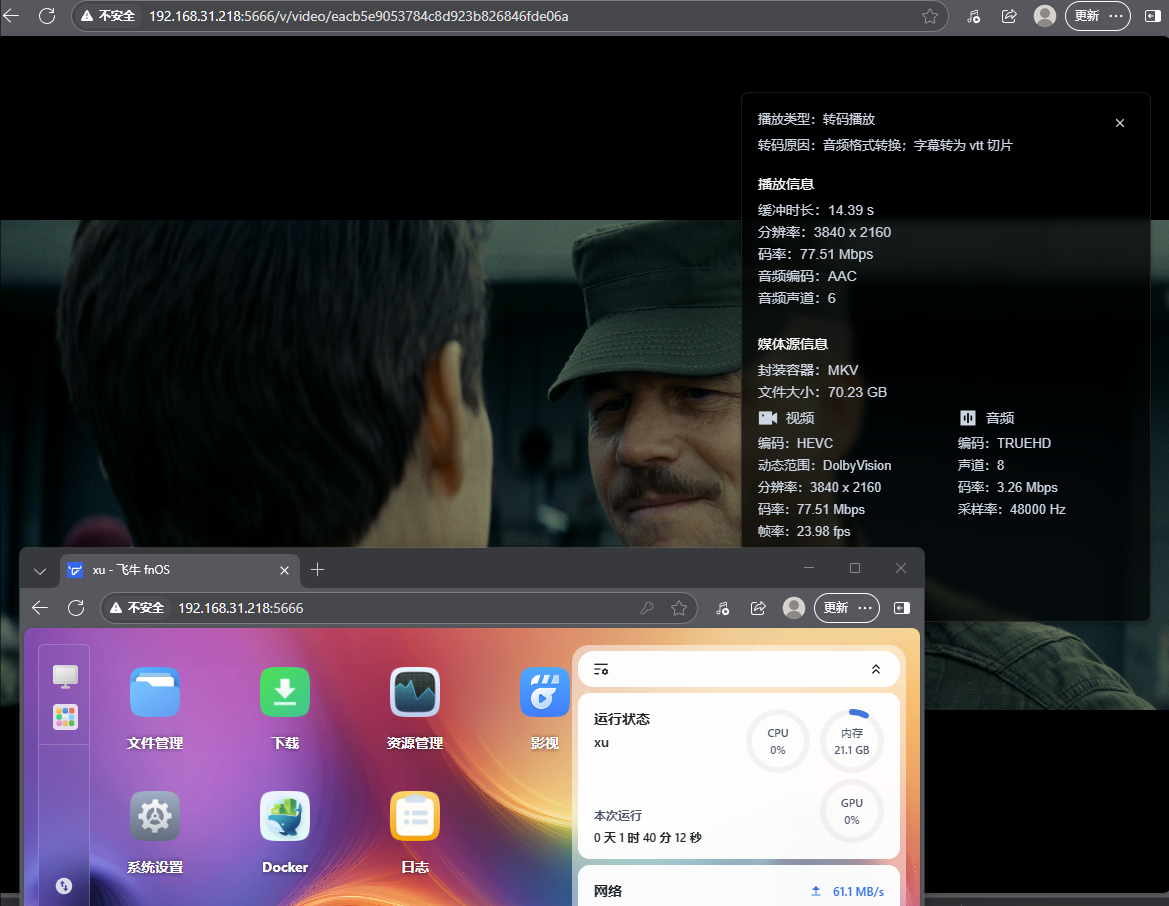Viewport: 1169px width, 906px height.
Task: Click the share icon in the fnOS window
Action: click(x=758, y=608)
